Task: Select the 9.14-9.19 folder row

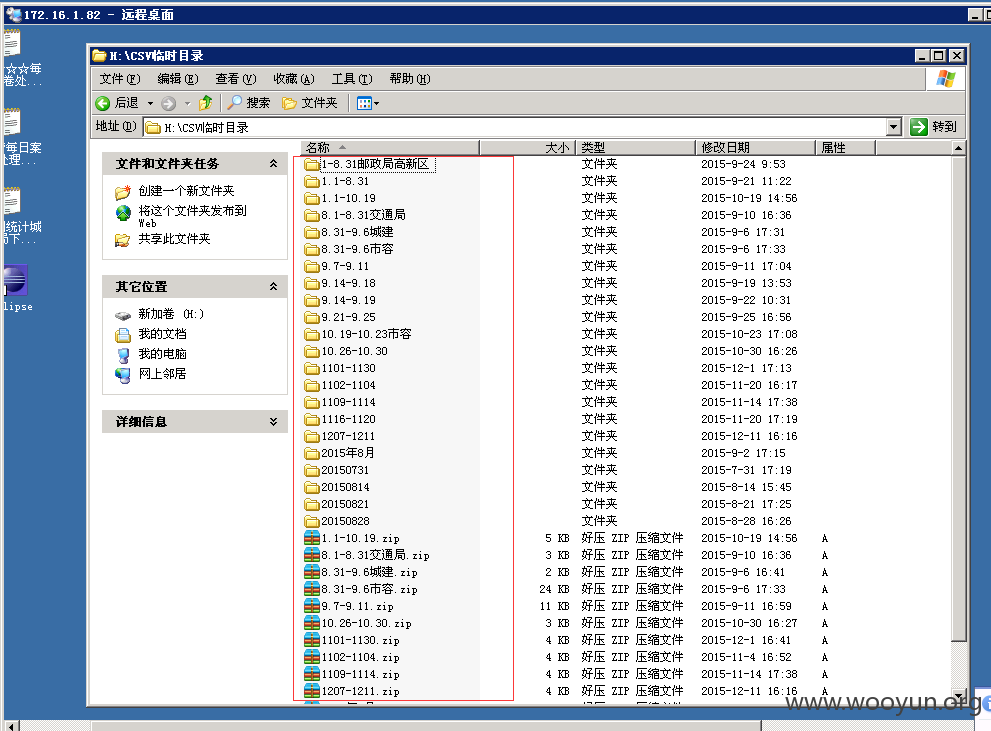Action: (x=348, y=300)
